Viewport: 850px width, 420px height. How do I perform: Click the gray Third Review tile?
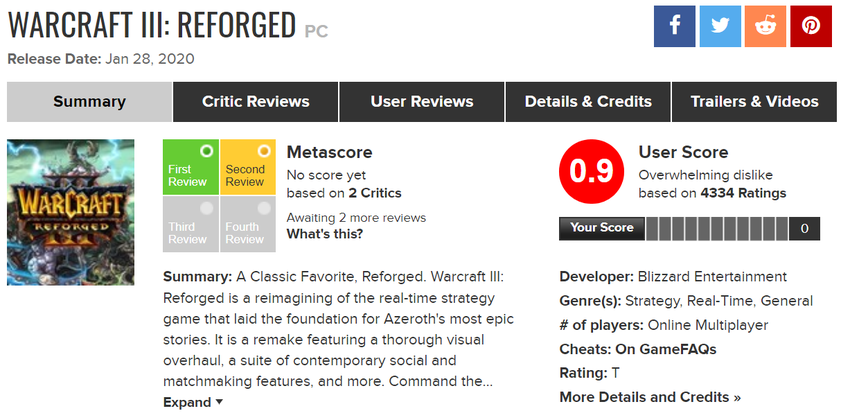pyautogui.click(x=190, y=224)
